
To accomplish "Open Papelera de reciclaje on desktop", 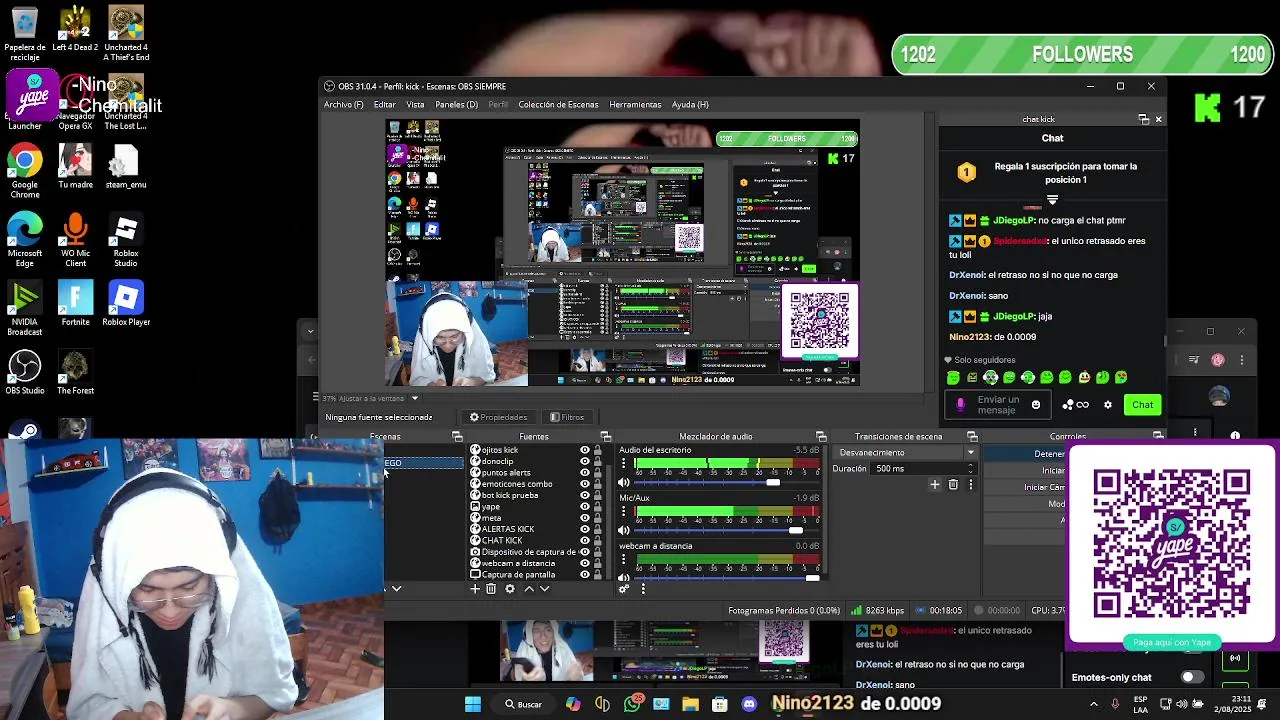I will pyautogui.click(x=25, y=33).
